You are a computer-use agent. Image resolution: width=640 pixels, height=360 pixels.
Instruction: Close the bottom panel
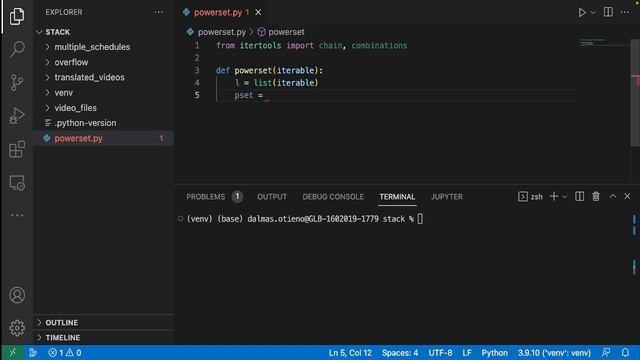click(627, 196)
